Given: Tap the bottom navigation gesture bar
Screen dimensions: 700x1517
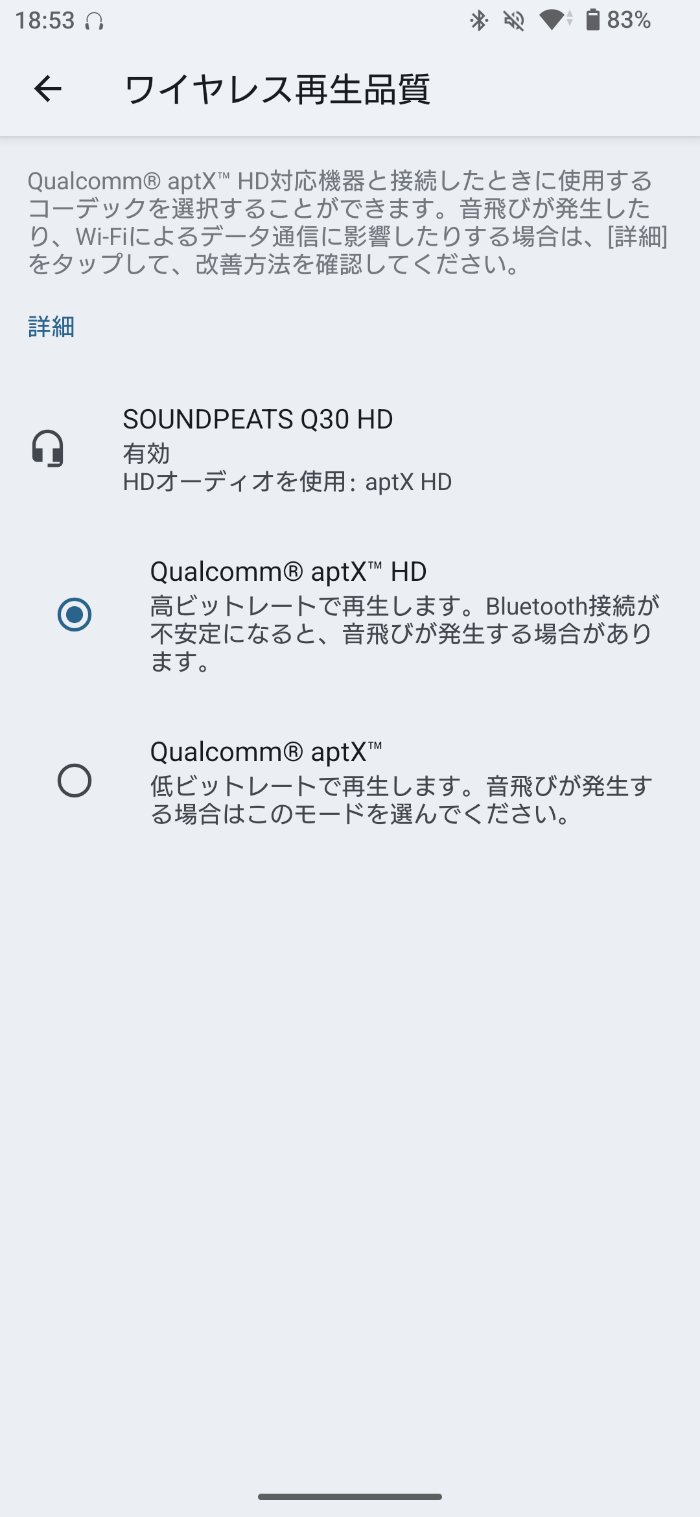Looking at the screenshot, I should click(x=350, y=1496).
